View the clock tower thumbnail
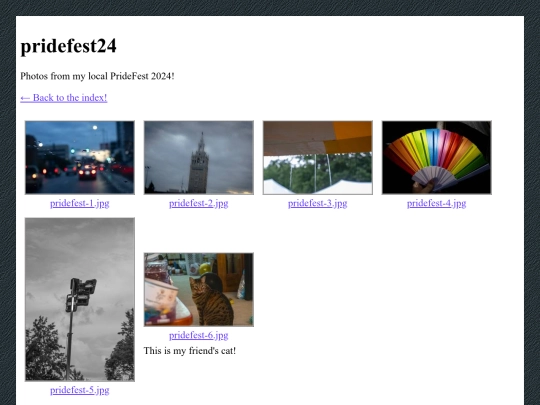This screenshot has height=405, width=540. click(199, 157)
